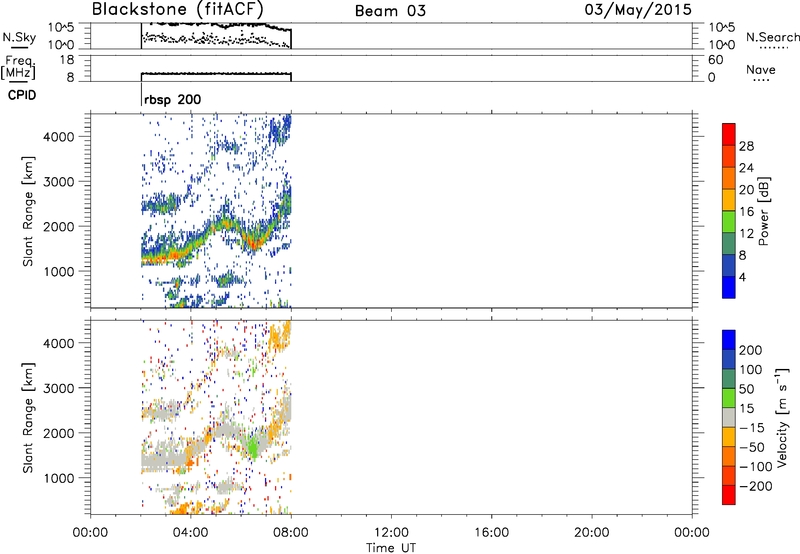This screenshot has width=800, height=554.
Task: Click the frequency trace line in the Freq panel
Action: [216, 73]
